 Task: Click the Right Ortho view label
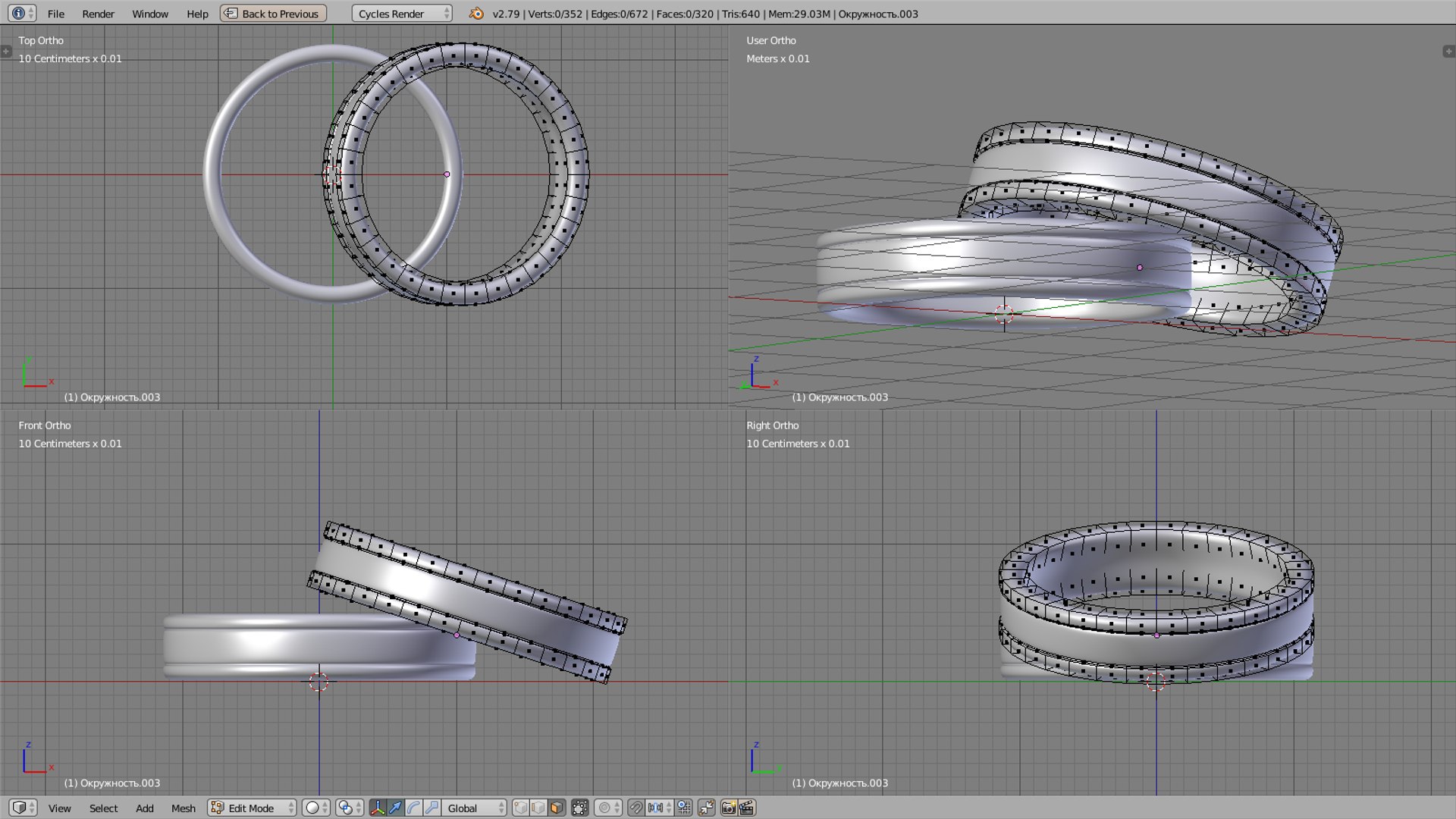coord(772,425)
